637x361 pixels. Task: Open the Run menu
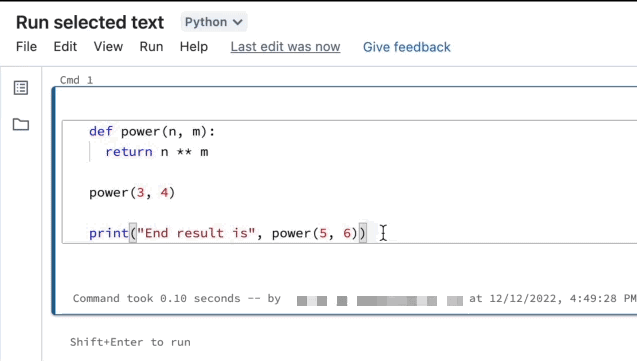[151, 47]
